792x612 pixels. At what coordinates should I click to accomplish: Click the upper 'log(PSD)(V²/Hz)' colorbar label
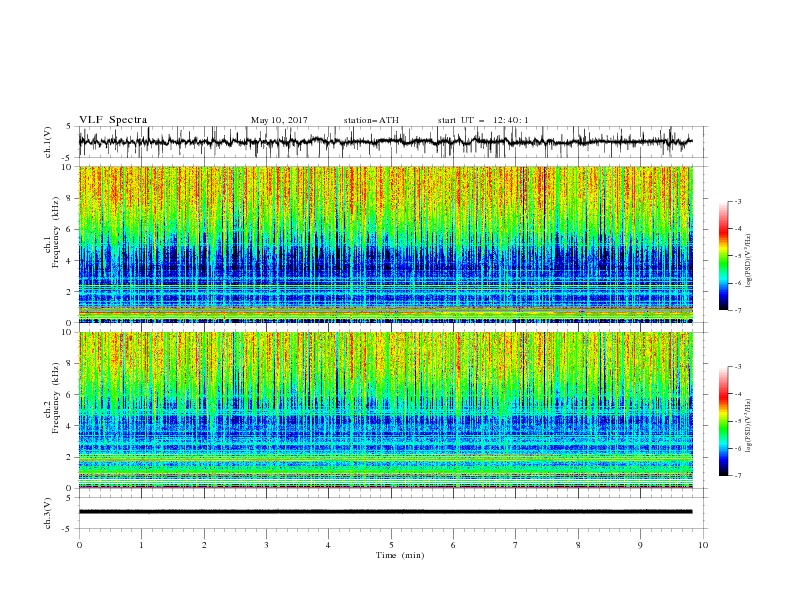[748, 261]
